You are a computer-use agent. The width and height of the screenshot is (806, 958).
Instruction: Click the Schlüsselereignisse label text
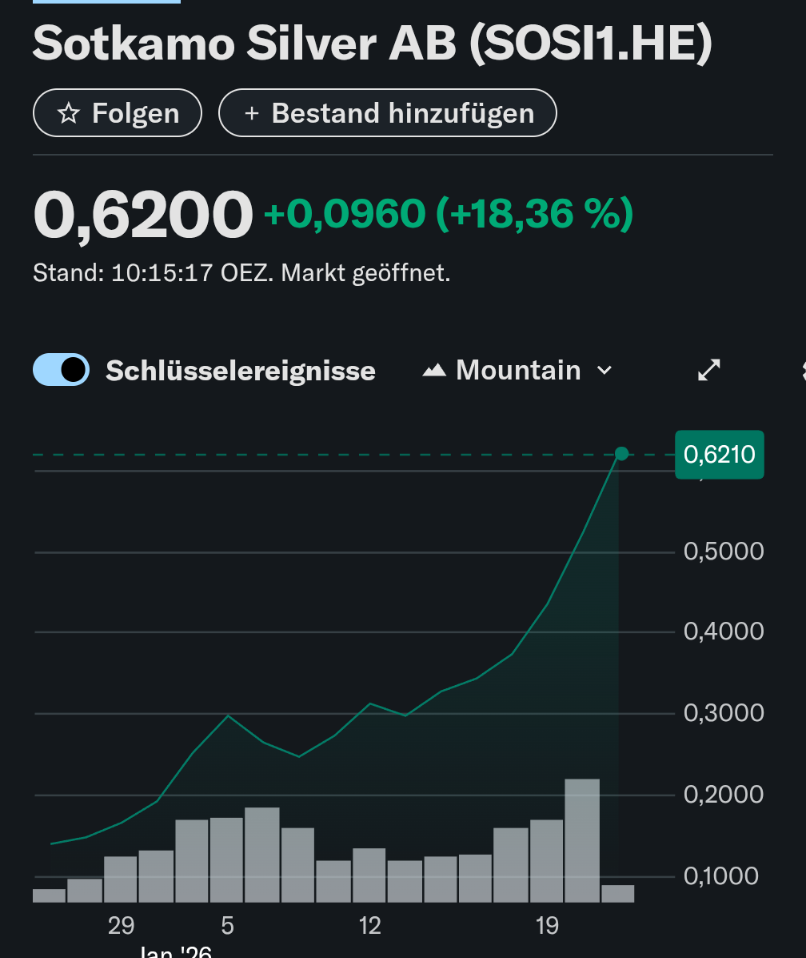(241, 371)
